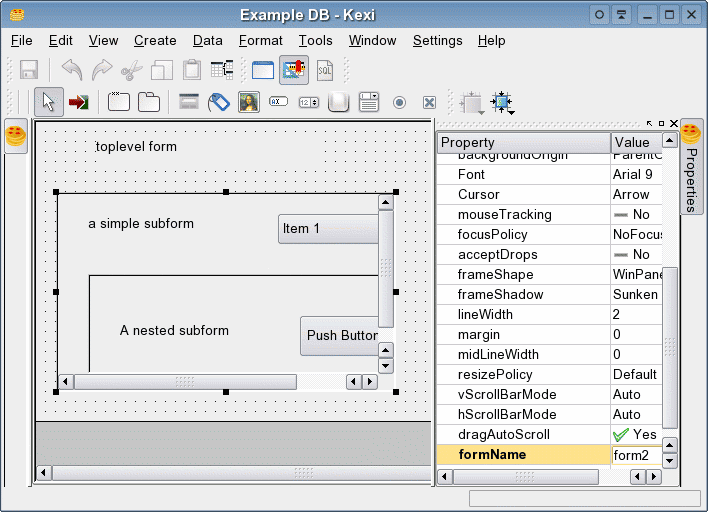The height and width of the screenshot is (512, 708).
Task: Click the Save icon in the toolbar
Action: coord(29,70)
